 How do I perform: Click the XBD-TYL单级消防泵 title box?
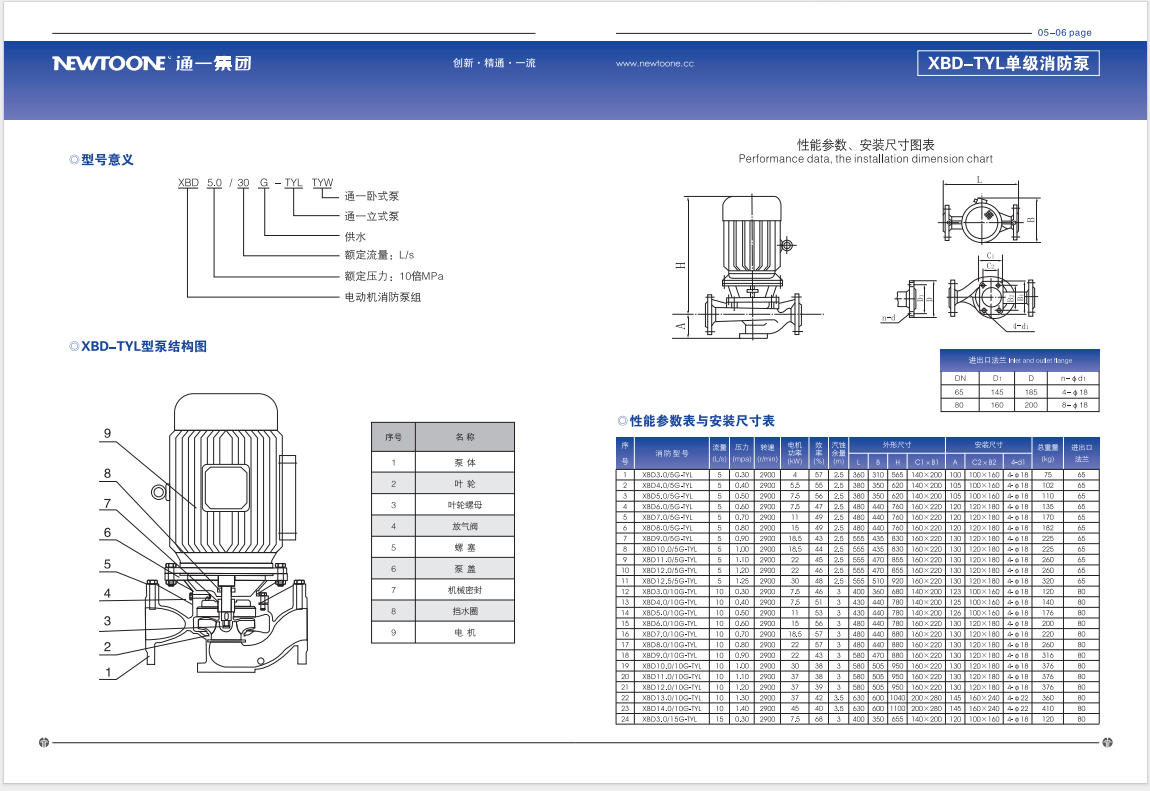[1008, 63]
